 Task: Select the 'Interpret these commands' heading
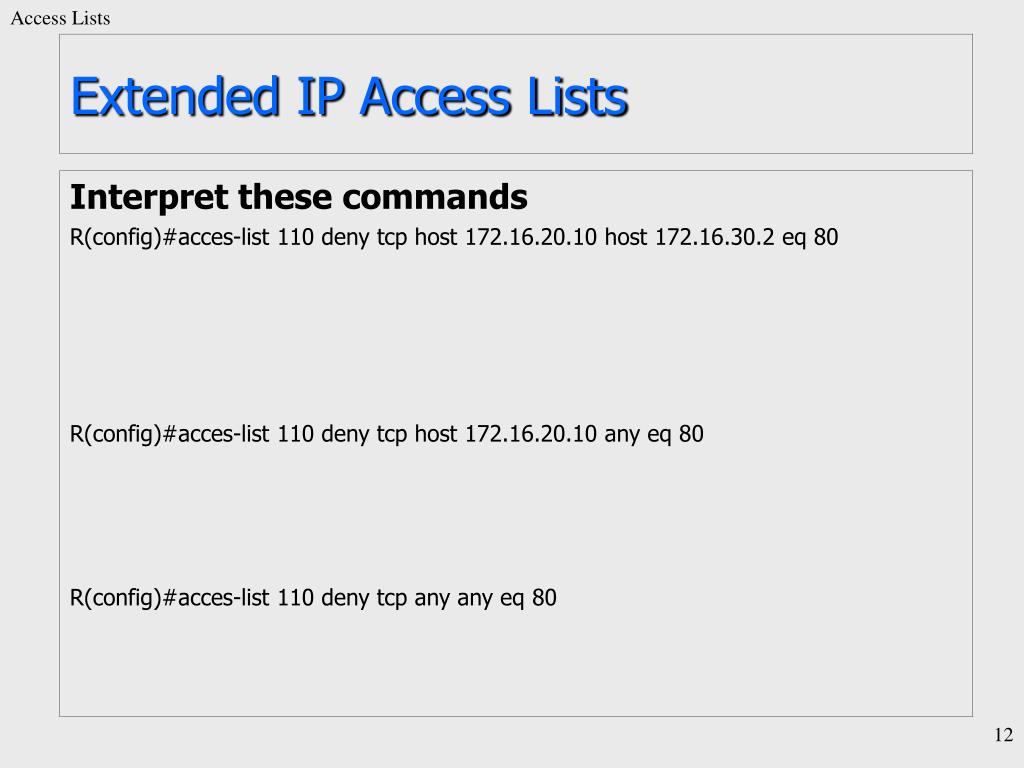tap(298, 197)
